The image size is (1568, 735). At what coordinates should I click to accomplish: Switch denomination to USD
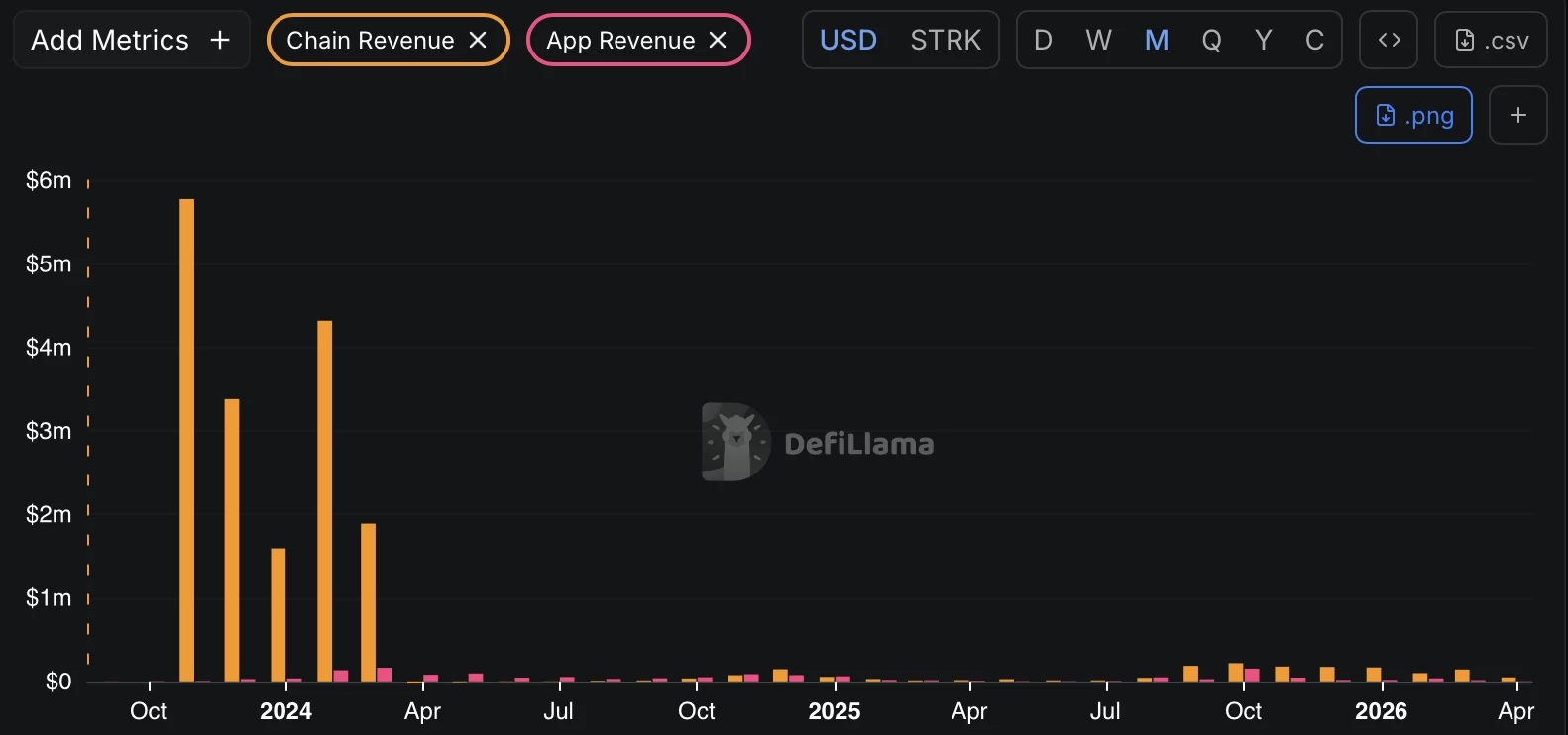tap(848, 40)
